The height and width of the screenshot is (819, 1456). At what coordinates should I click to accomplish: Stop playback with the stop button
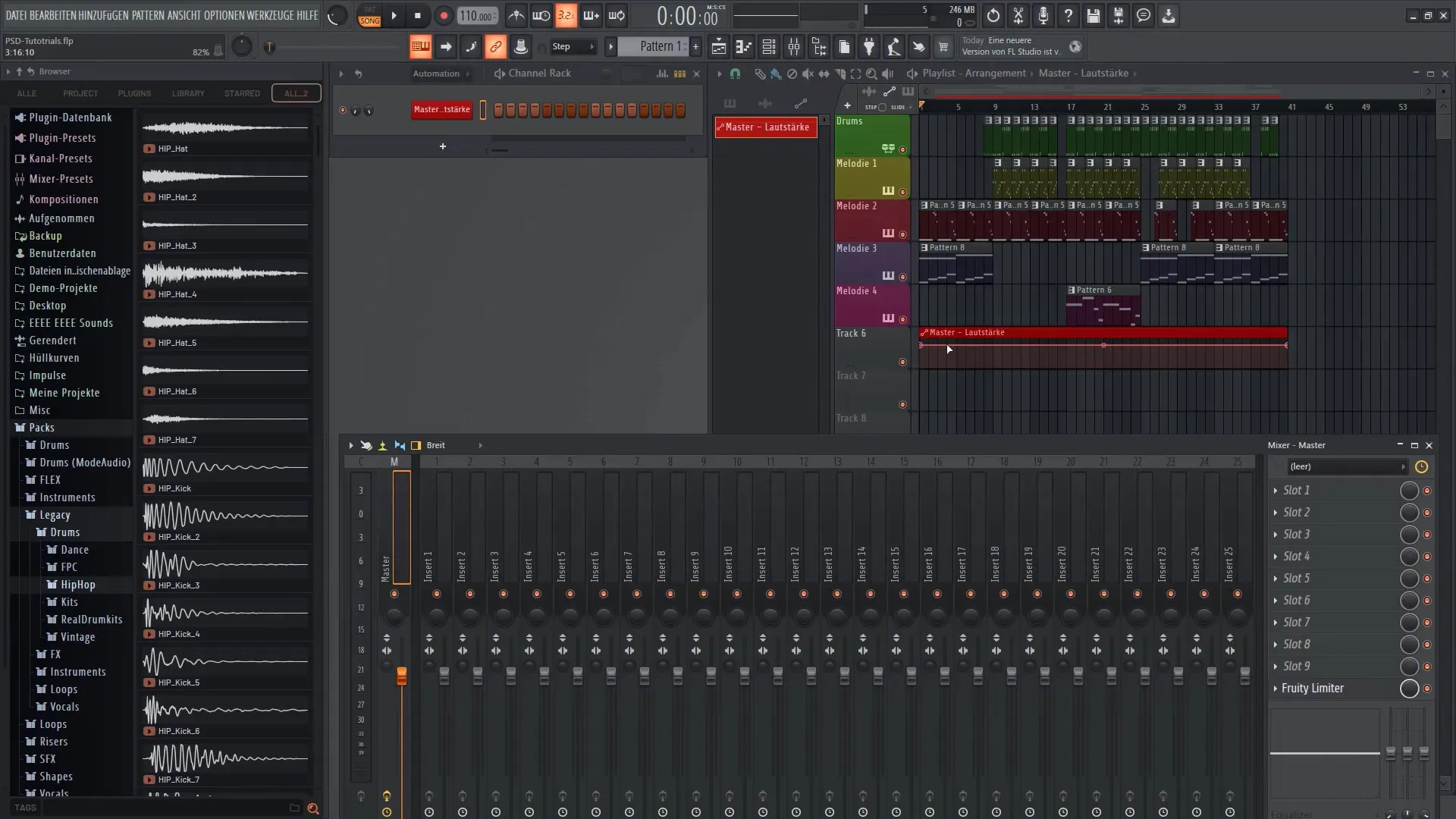pos(418,15)
